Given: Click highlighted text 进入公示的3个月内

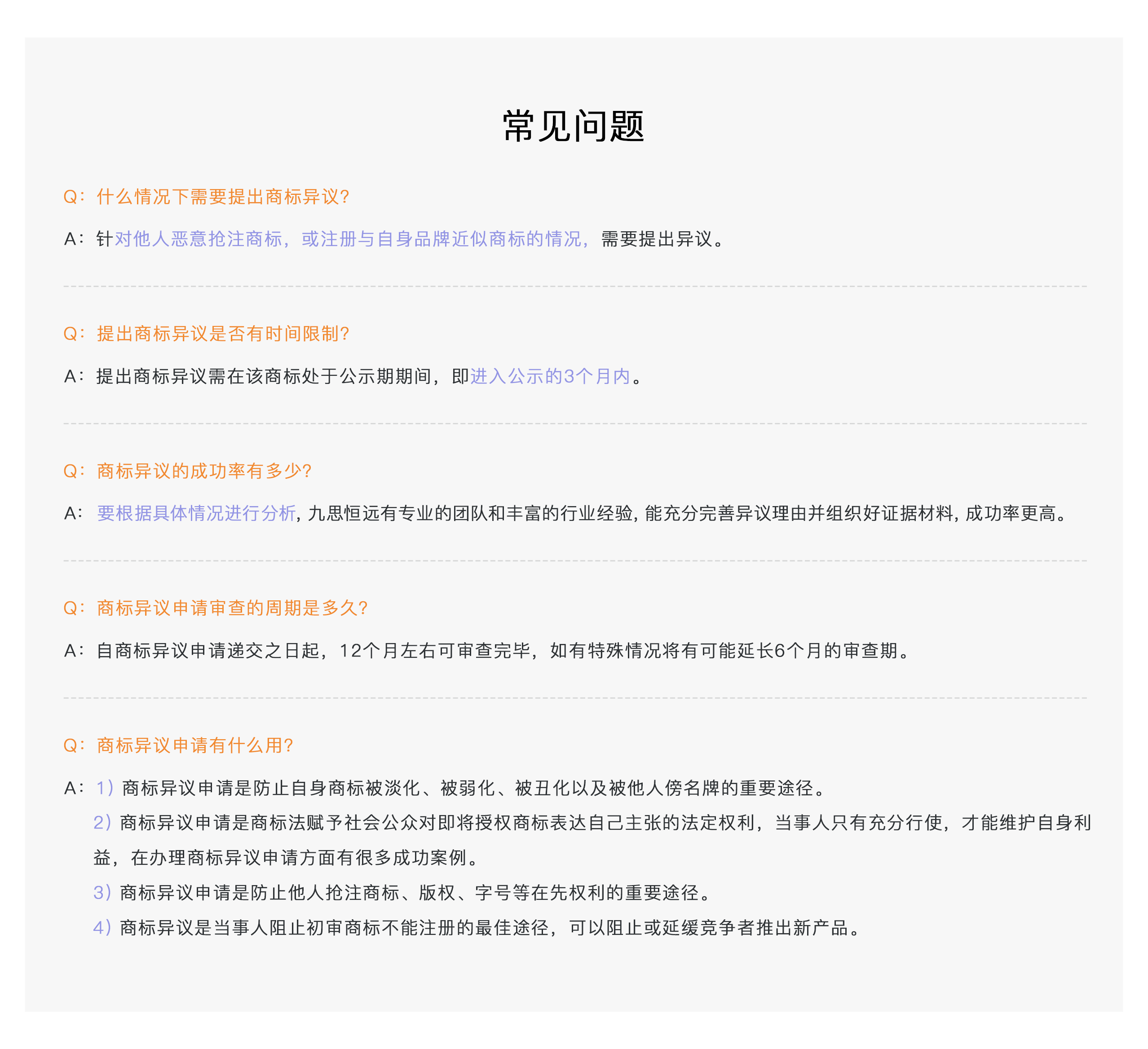Looking at the screenshot, I should [x=551, y=376].
